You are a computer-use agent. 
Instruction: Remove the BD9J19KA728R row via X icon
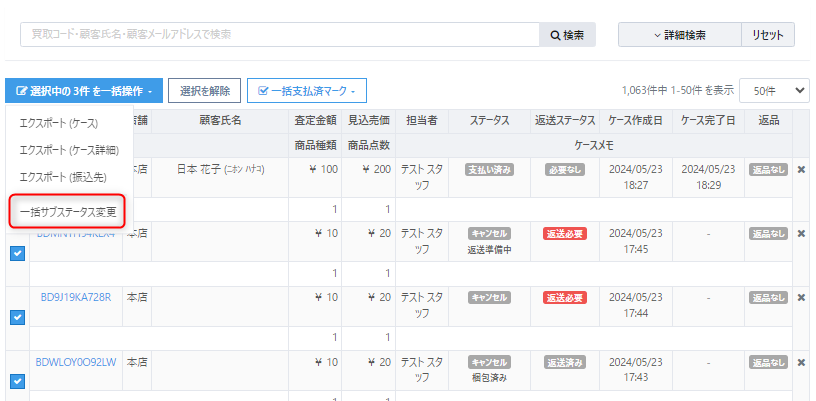[800, 297]
